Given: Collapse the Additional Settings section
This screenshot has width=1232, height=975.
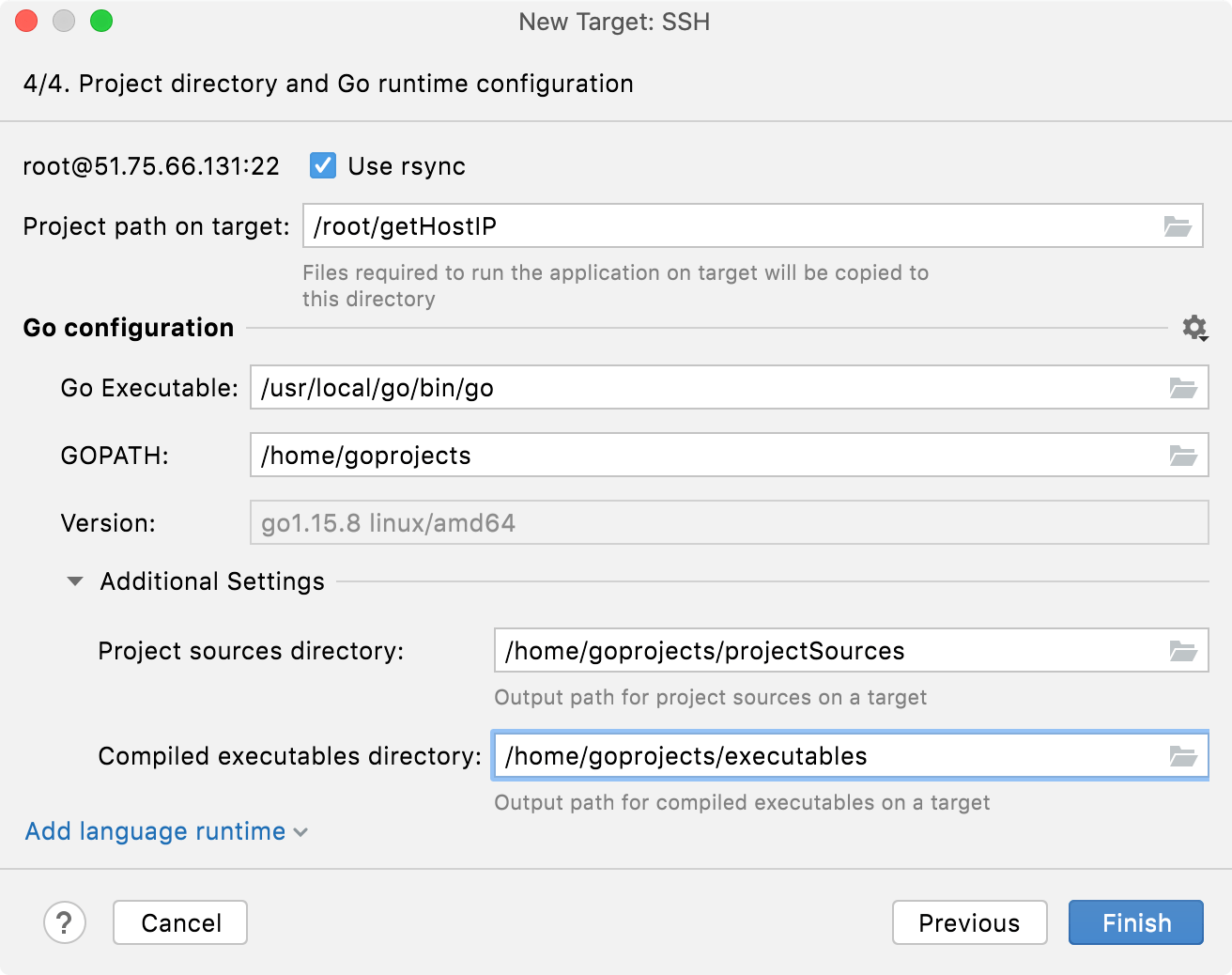Looking at the screenshot, I should click(x=74, y=580).
